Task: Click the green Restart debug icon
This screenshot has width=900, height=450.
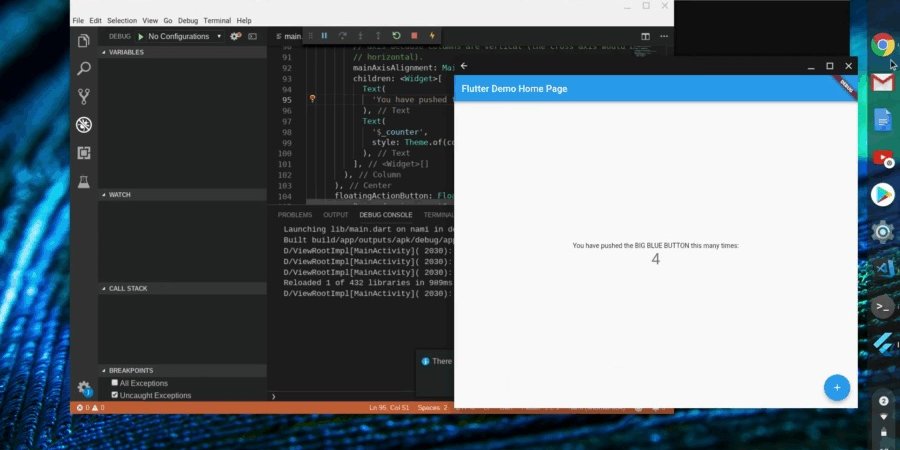Action: click(x=396, y=36)
